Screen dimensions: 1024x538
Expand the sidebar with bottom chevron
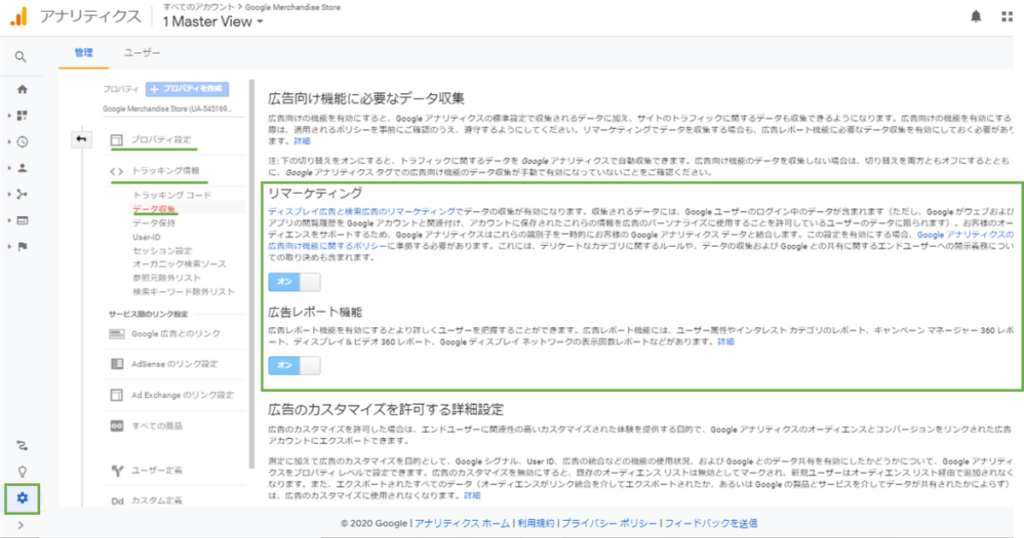pos(20,525)
